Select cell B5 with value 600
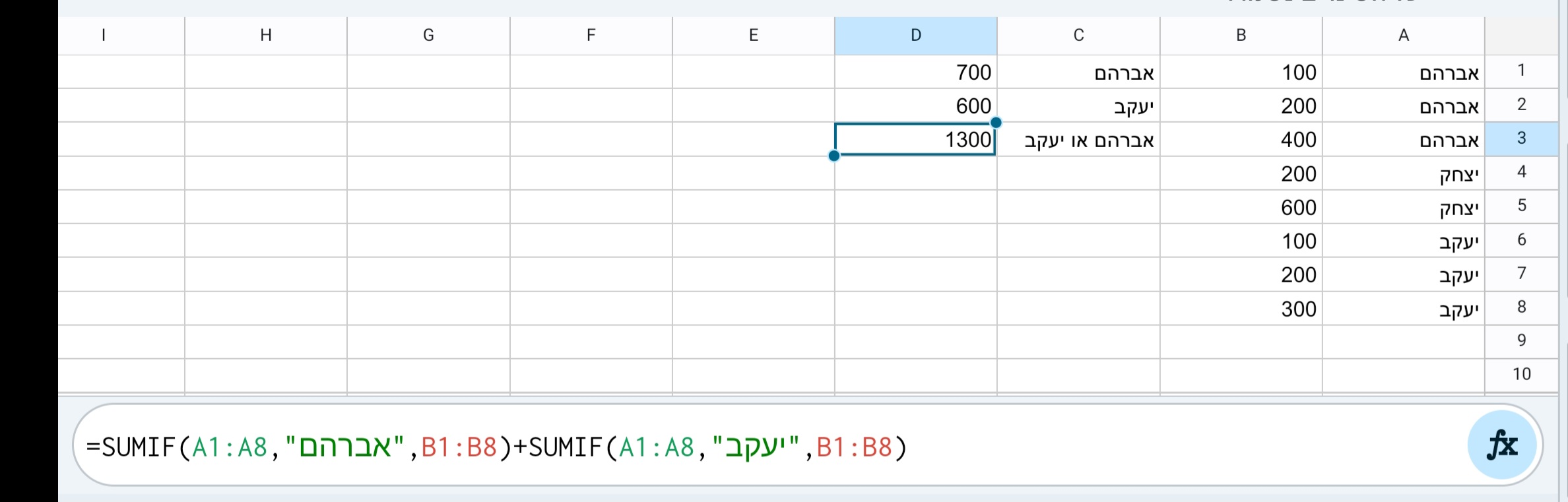This screenshot has width=1568, height=502. [x=1241, y=207]
